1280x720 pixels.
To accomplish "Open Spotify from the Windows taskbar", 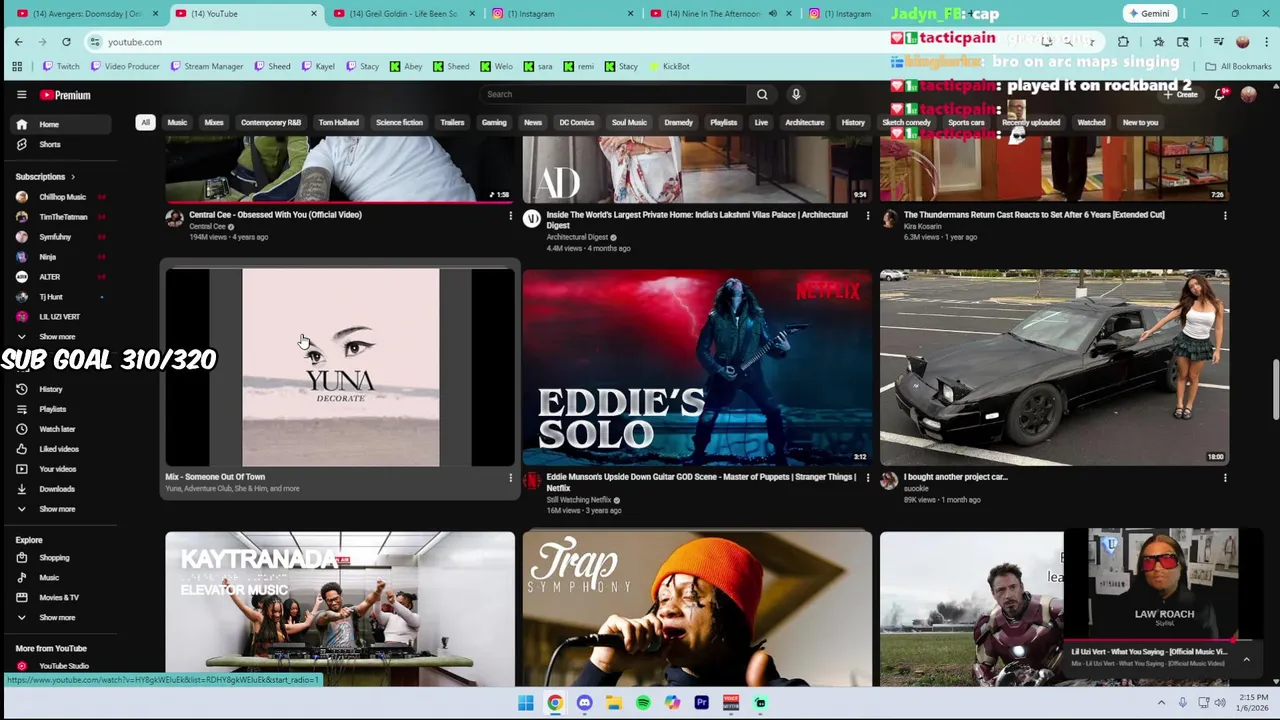I will pos(643,703).
